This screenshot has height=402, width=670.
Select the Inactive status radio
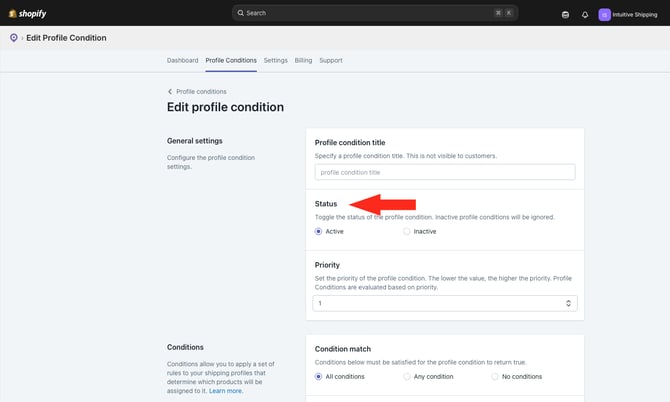click(x=406, y=231)
